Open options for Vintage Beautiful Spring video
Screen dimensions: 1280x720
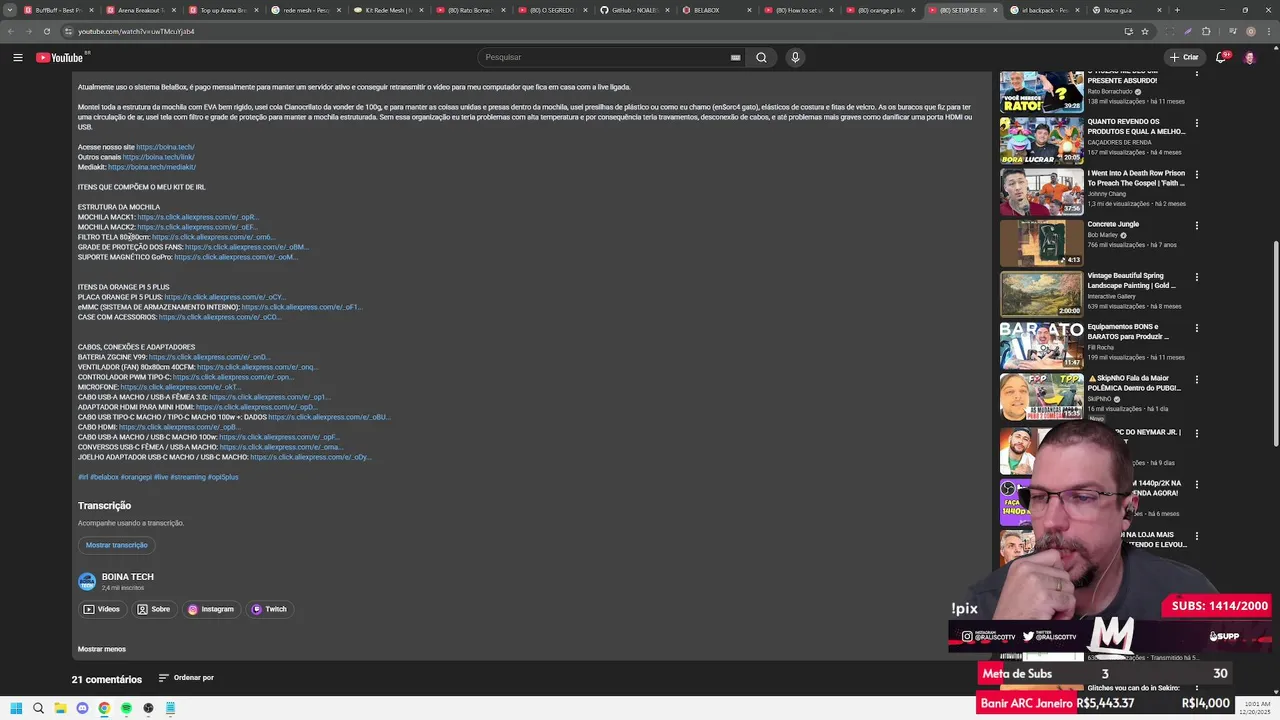click(1196, 277)
